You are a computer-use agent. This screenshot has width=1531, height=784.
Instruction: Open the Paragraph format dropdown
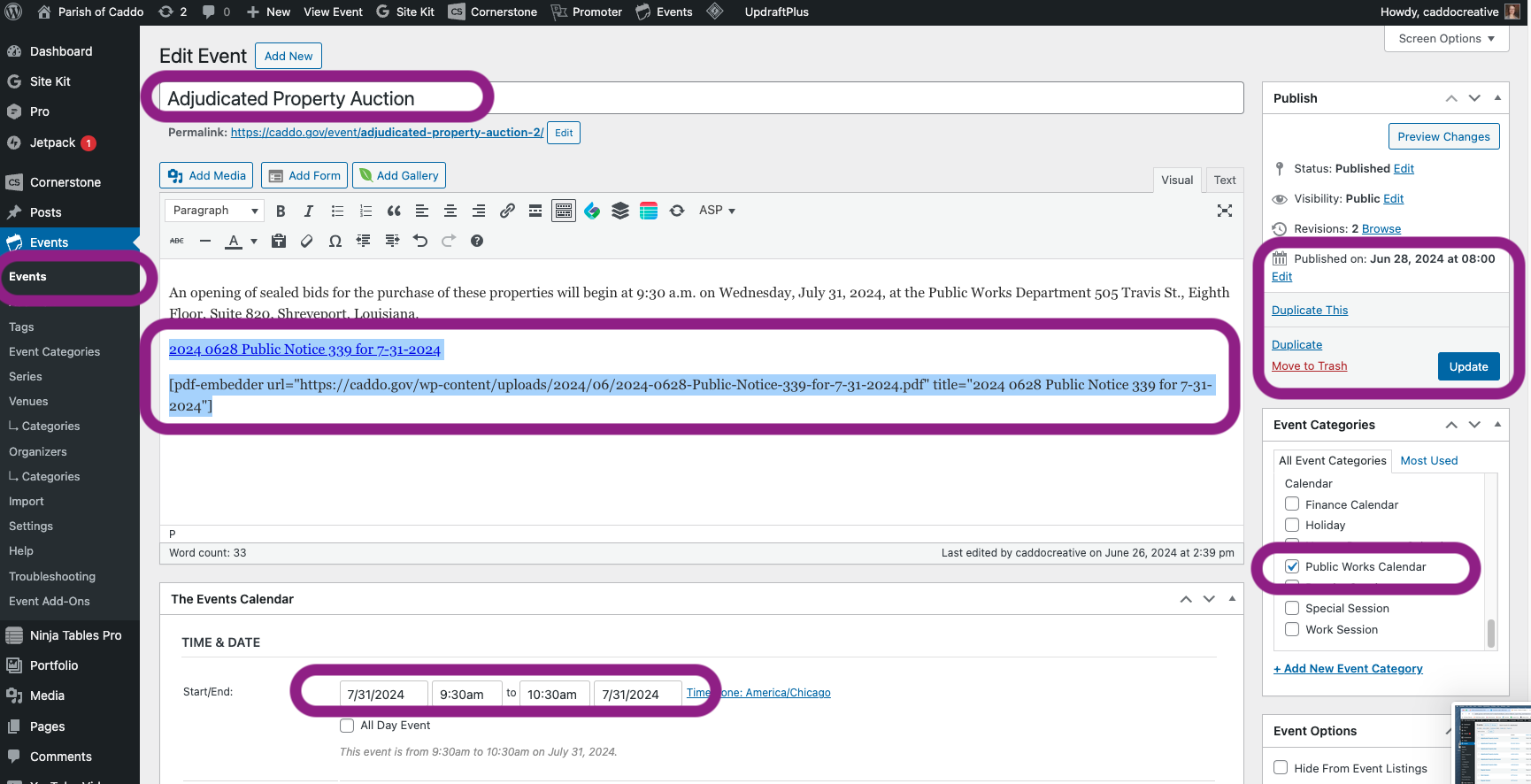tap(214, 211)
